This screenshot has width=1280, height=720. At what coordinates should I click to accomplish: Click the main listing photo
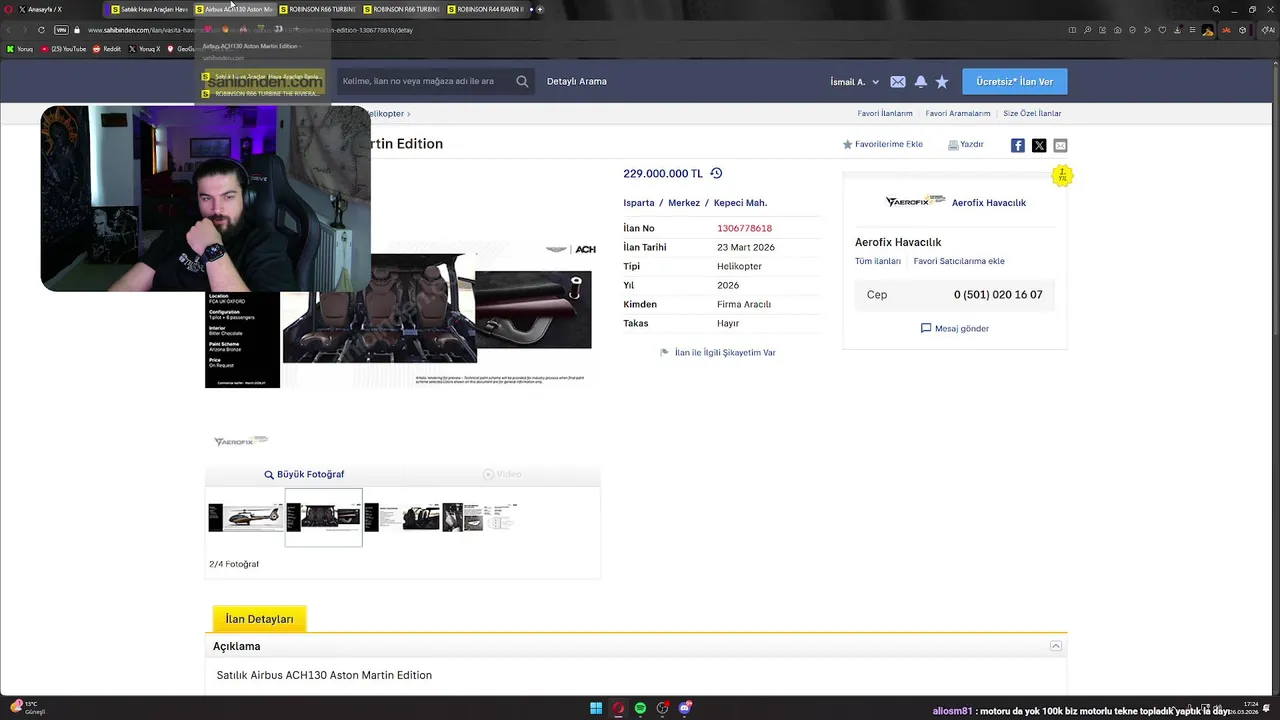click(x=402, y=314)
